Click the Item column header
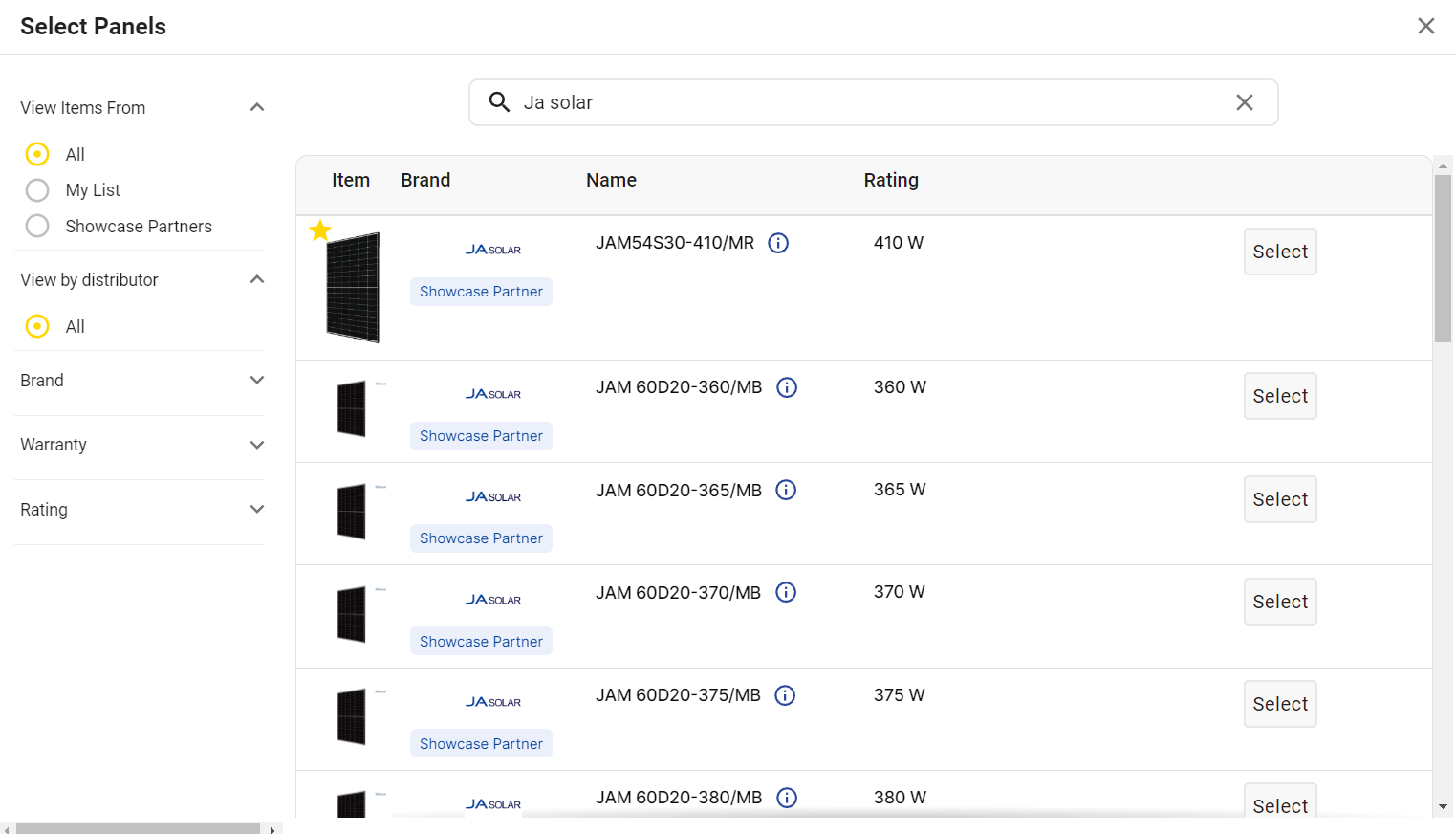This screenshot has width=1456, height=834. [351, 180]
